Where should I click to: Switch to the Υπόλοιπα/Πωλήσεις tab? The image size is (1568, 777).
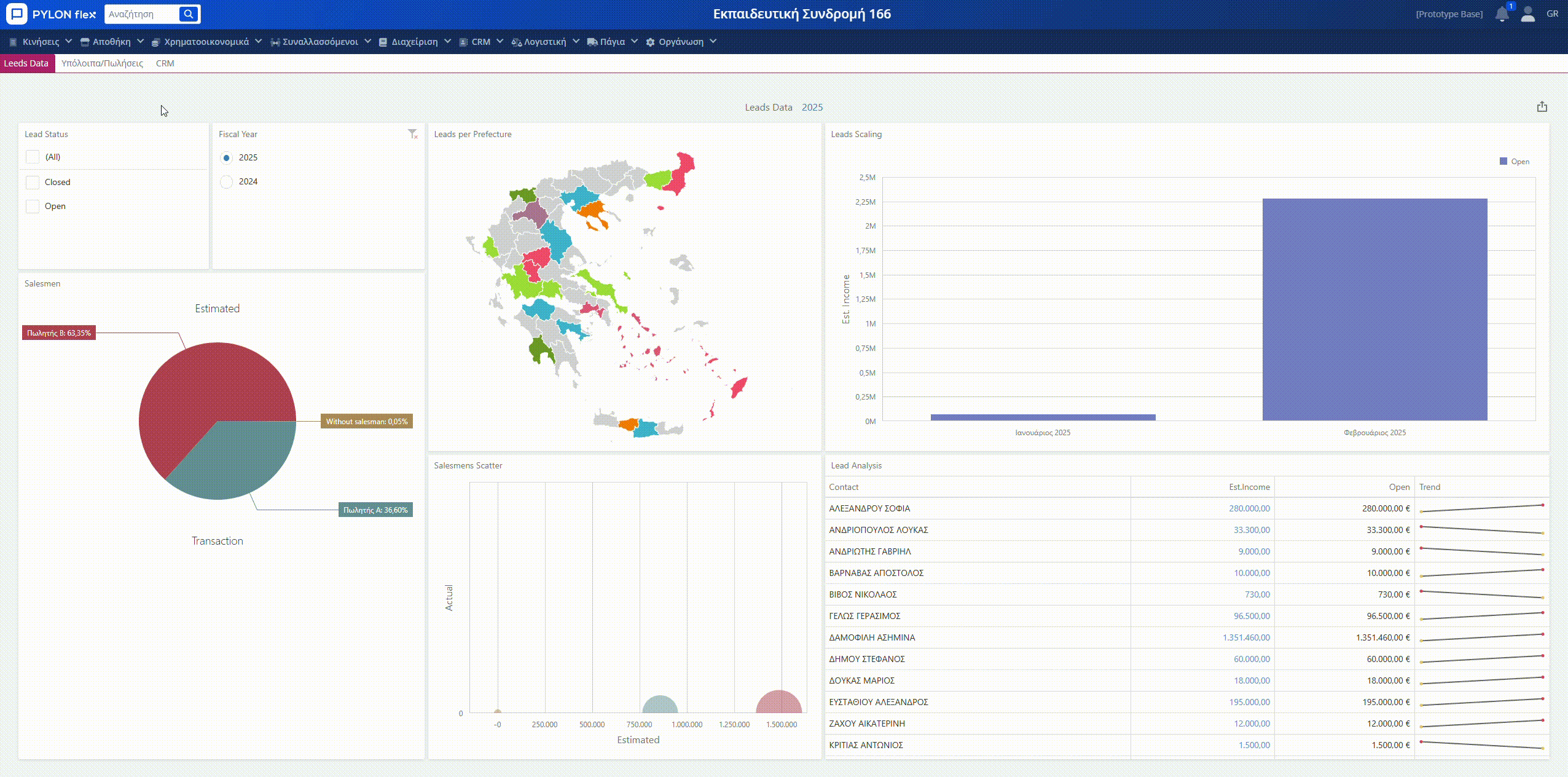(102, 63)
